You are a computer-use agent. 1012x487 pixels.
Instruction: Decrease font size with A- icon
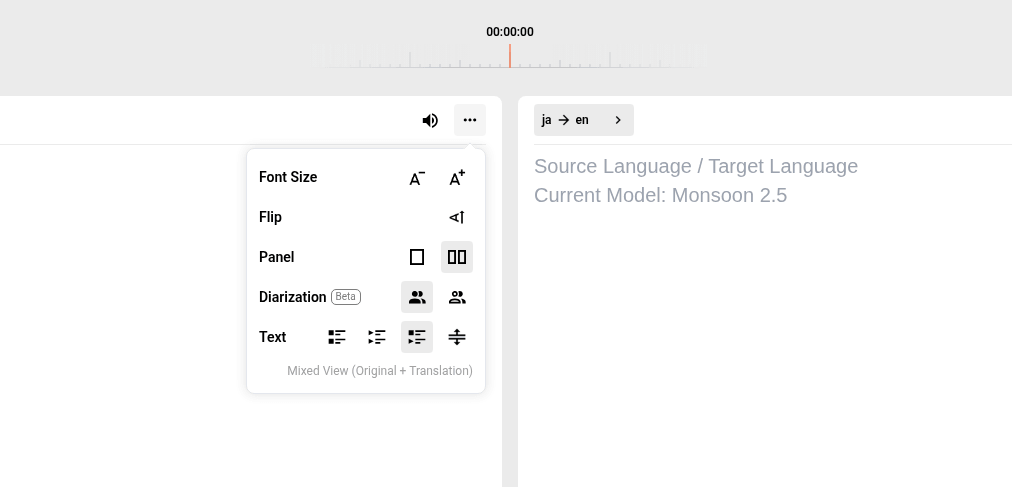tap(417, 177)
